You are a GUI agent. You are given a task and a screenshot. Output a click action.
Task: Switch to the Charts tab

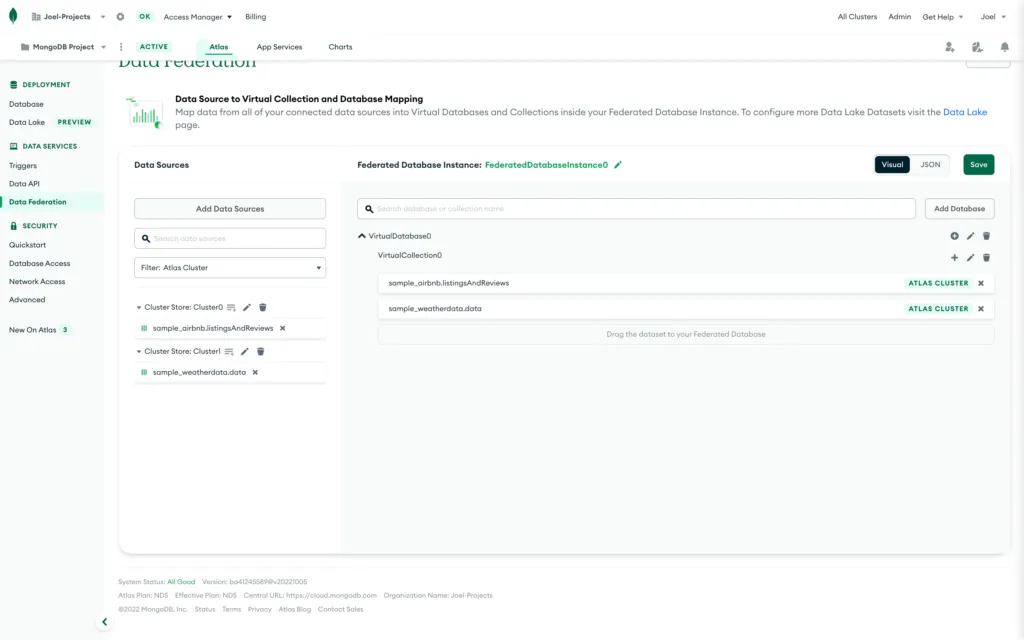click(x=340, y=46)
